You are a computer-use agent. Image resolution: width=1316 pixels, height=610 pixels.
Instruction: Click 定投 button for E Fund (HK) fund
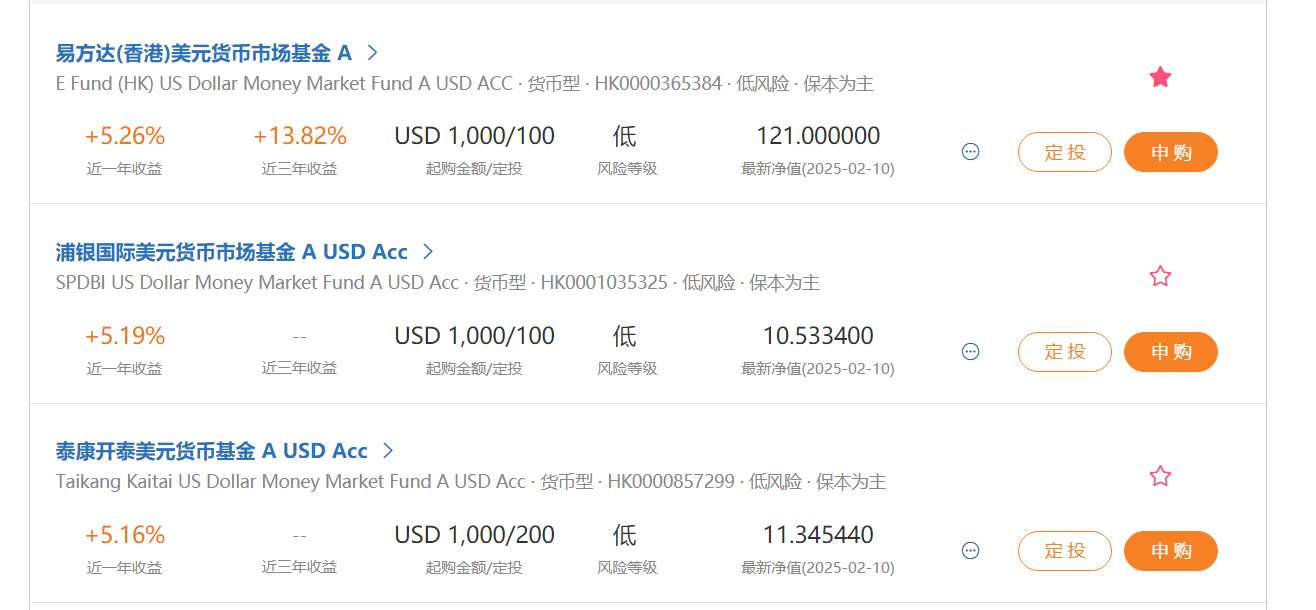click(x=1064, y=152)
